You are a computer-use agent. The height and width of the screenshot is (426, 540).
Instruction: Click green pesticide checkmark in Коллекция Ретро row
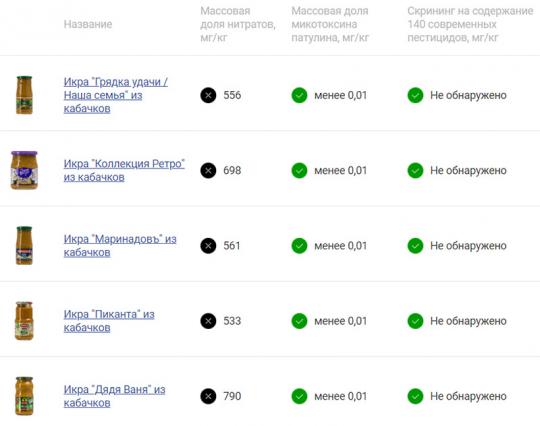[x=415, y=170]
